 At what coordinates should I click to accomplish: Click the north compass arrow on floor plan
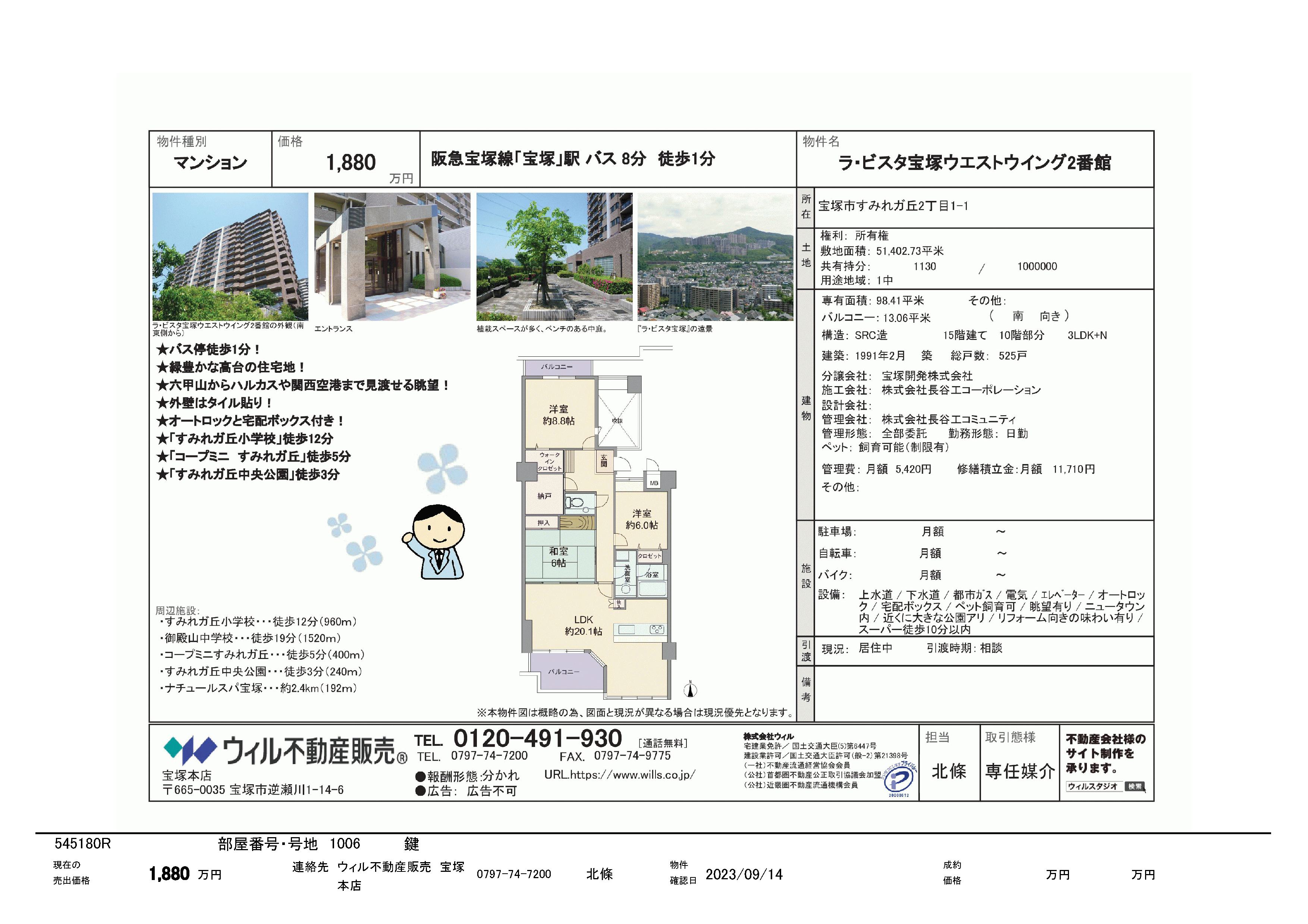pos(690,690)
